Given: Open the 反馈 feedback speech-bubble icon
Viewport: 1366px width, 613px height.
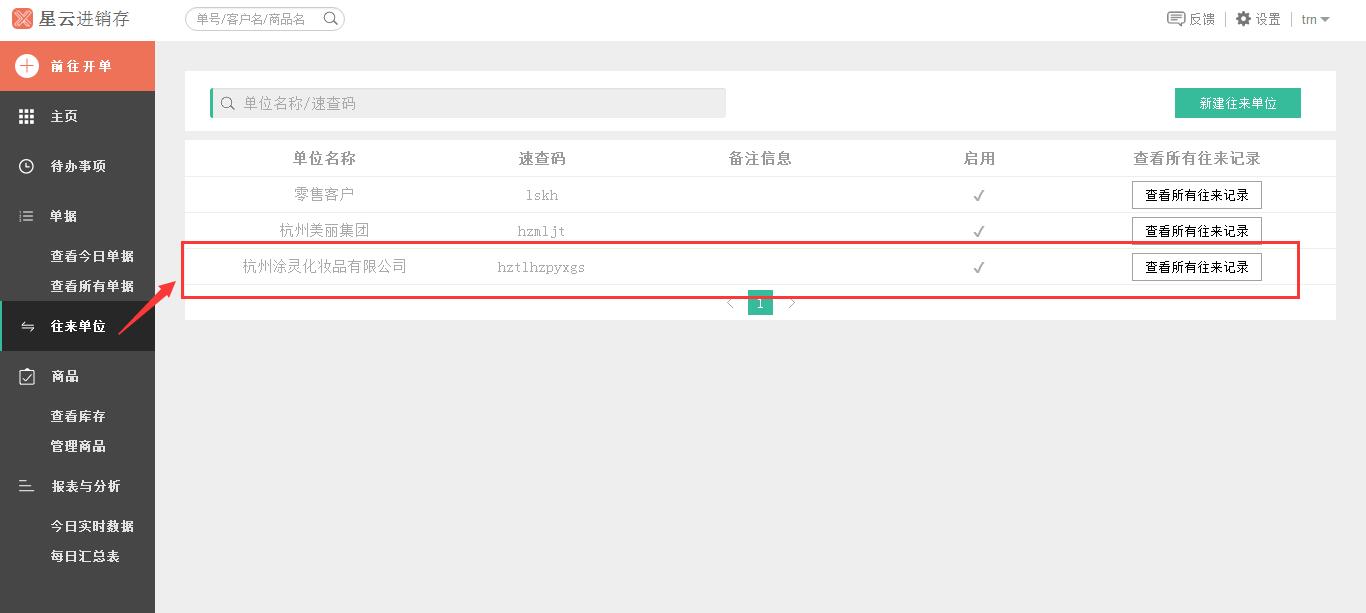Looking at the screenshot, I should click(x=1176, y=19).
